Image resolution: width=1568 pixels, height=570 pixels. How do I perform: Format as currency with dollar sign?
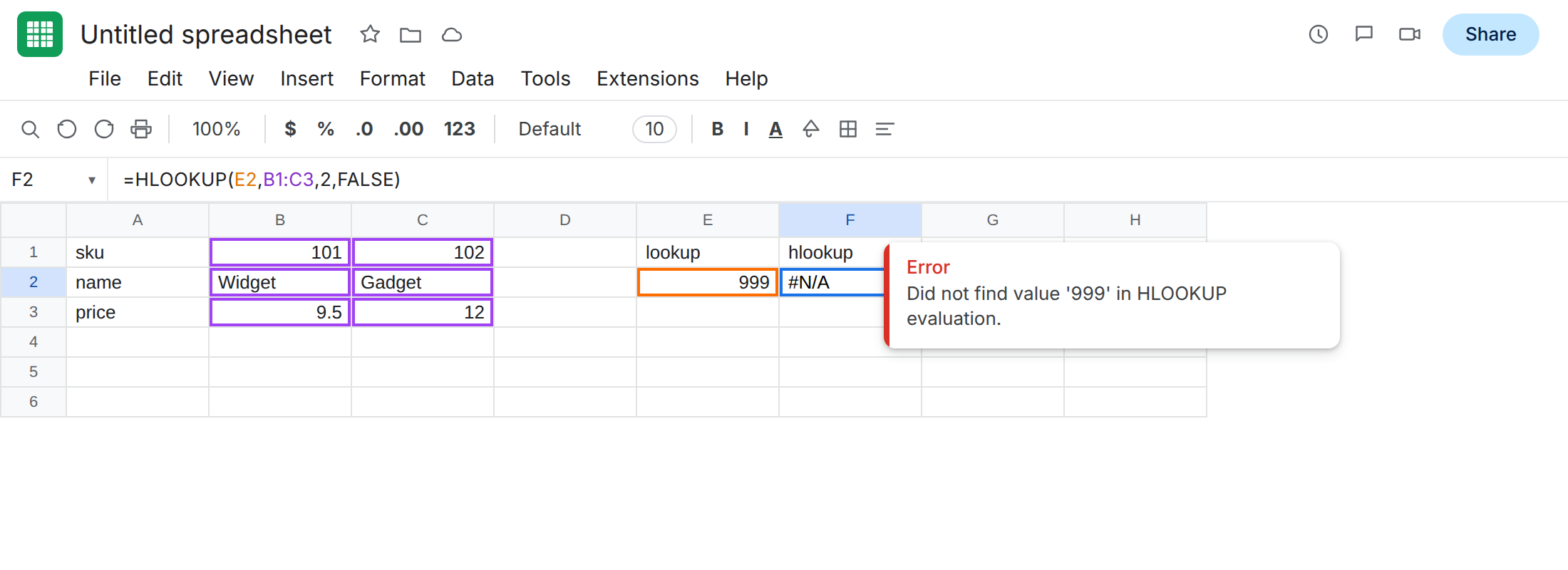(x=290, y=129)
